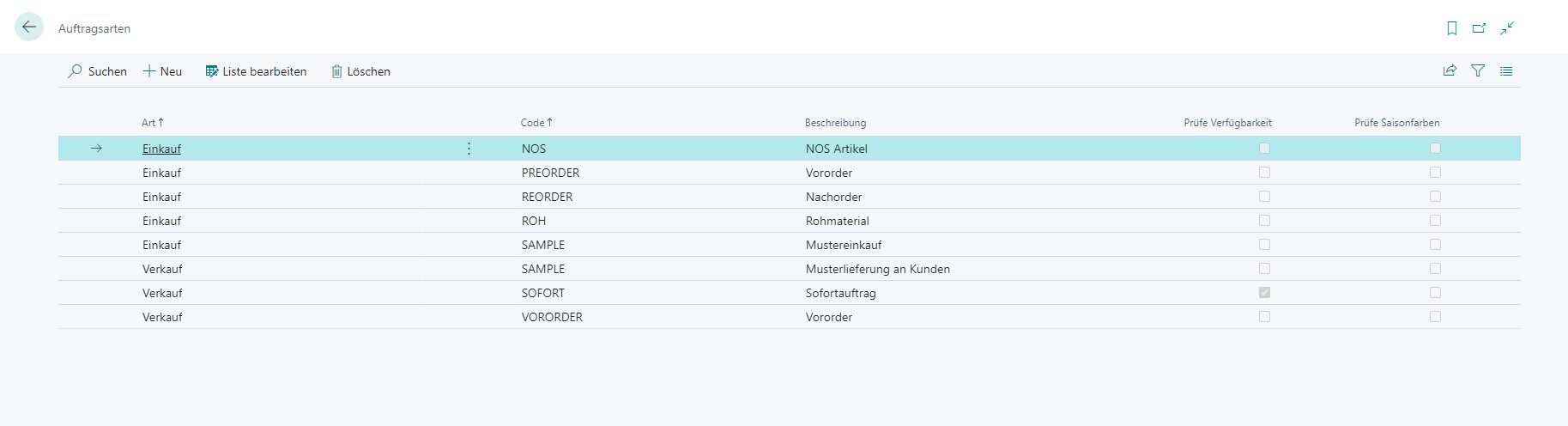
Task: Open Suchen search in toolbar
Action: pos(97,71)
